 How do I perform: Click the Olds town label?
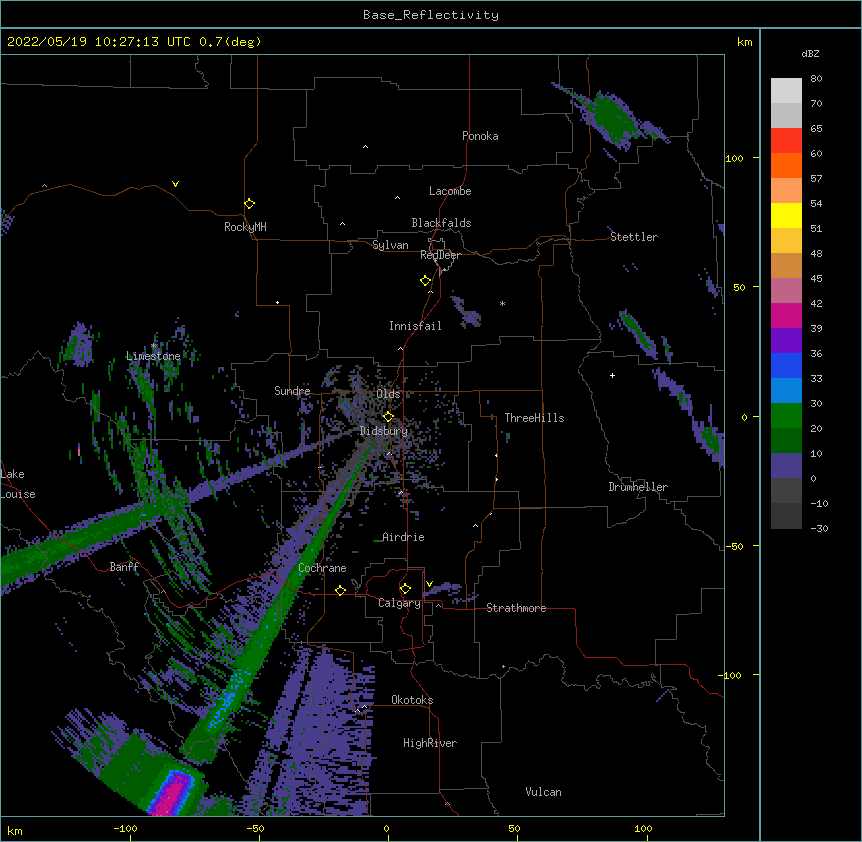click(388, 394)
